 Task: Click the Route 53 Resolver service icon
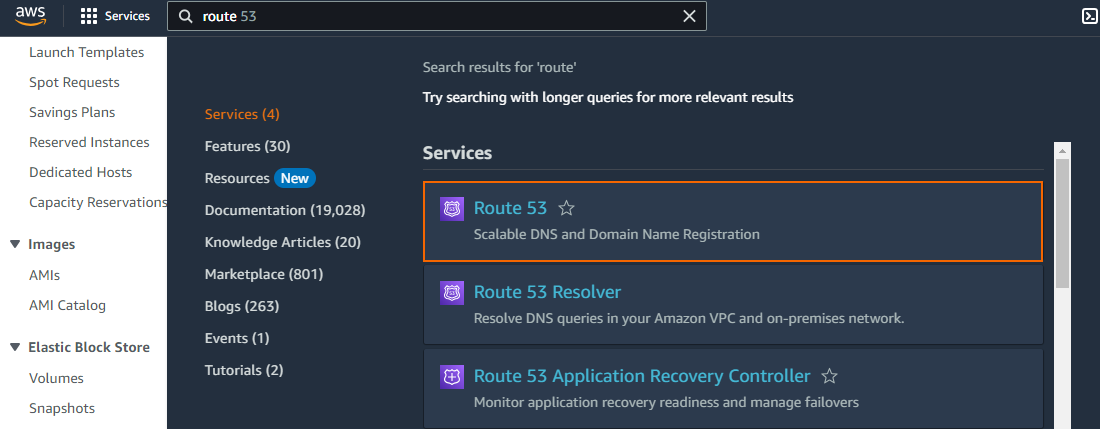click(452, 292)
